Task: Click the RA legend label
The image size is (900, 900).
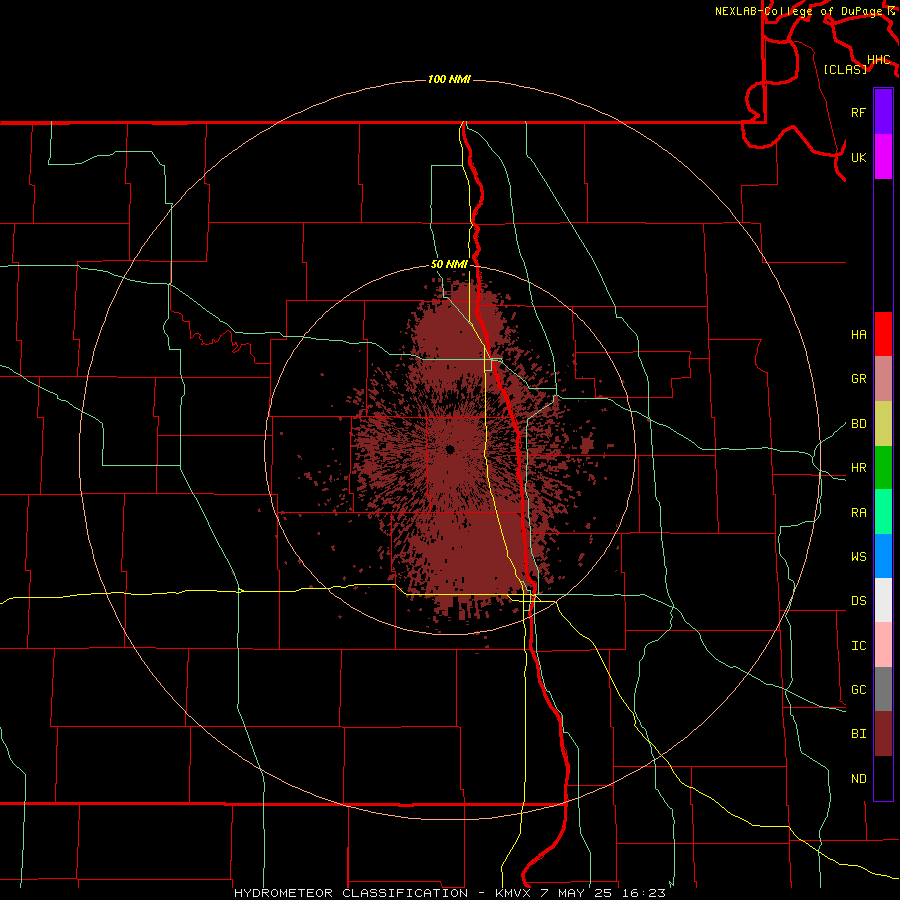Action: 858,512
